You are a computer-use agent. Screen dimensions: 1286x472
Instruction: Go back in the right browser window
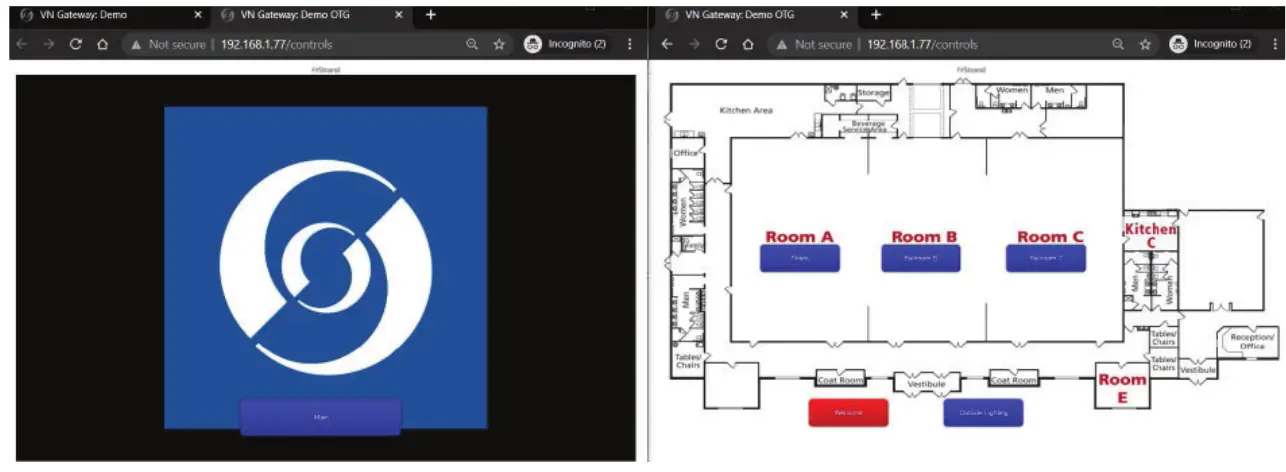[667, 45]
